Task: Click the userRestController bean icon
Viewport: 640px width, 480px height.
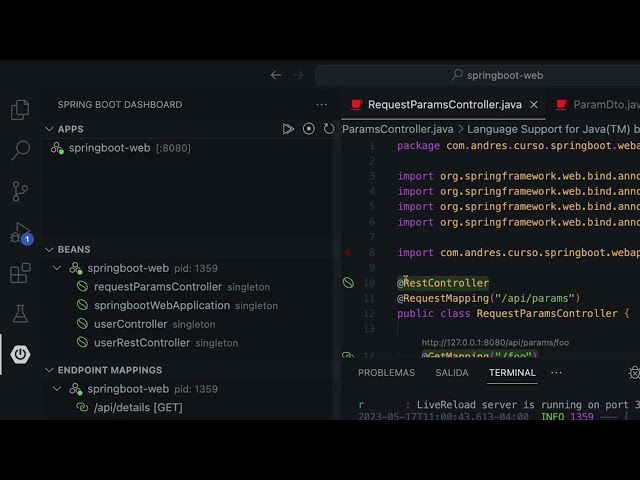Action: click(x=82, y=342)
